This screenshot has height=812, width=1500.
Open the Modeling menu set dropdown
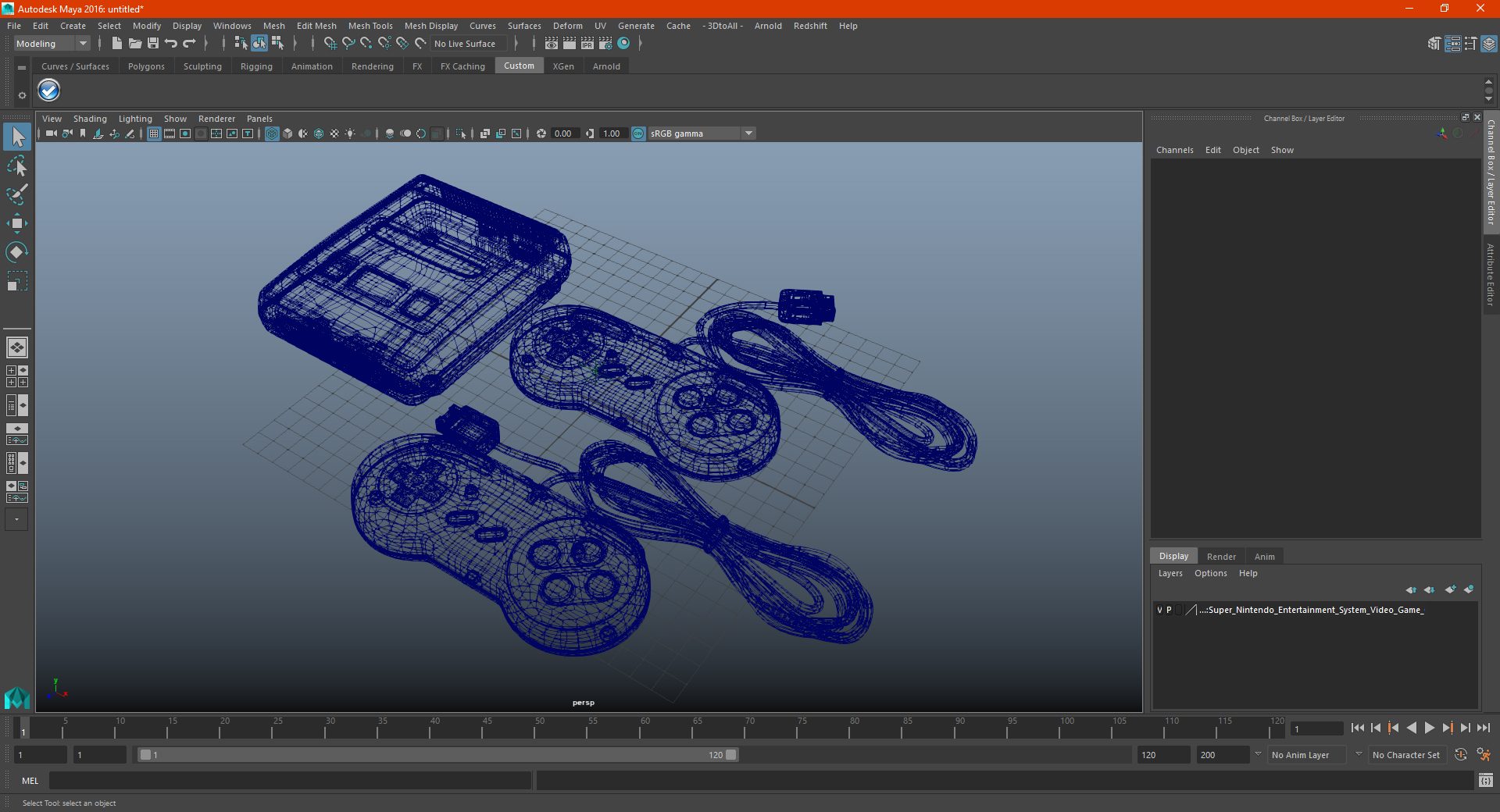tap(52, 44)
